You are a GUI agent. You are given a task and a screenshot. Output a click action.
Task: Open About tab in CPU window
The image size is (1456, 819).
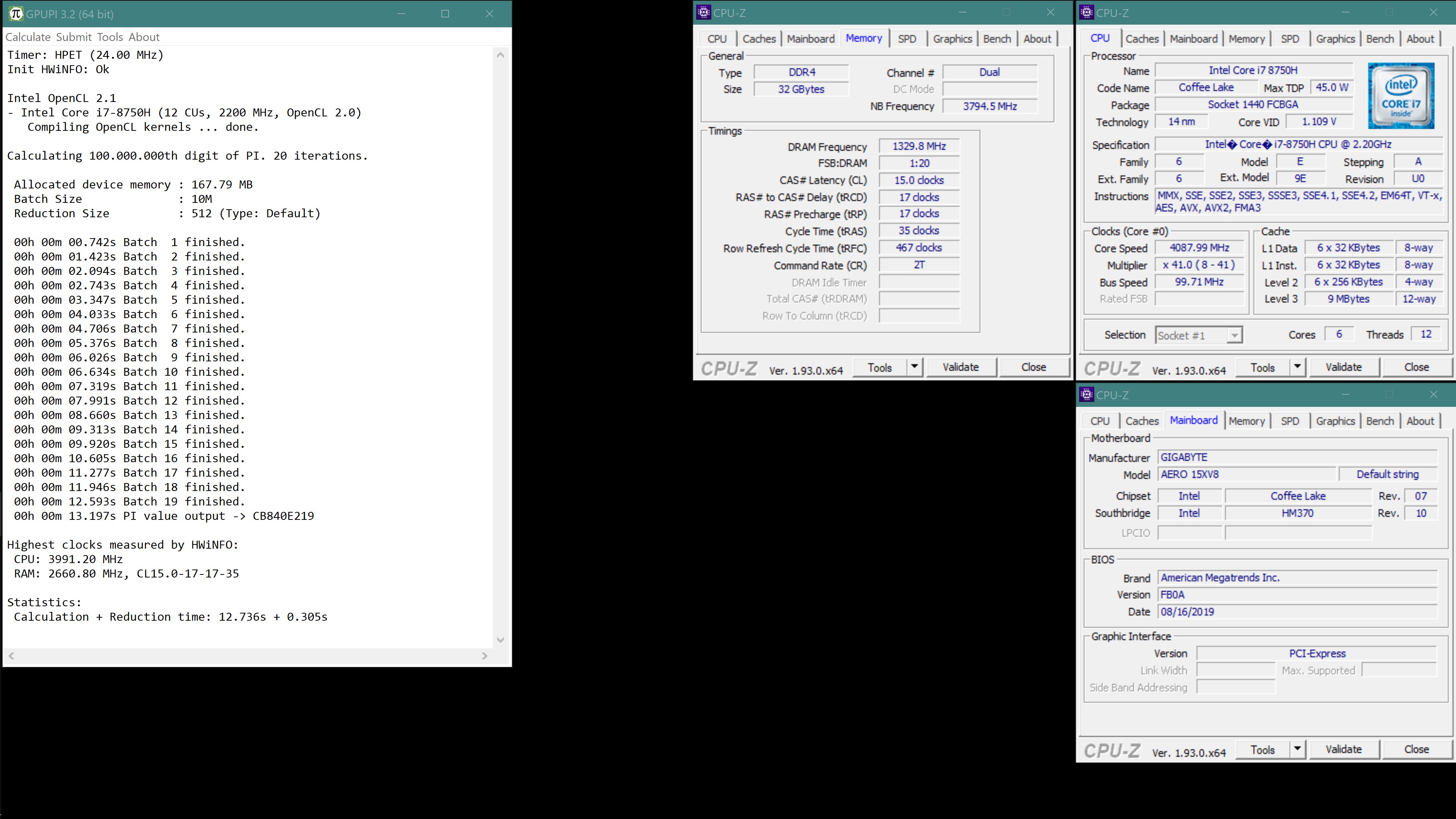click(1420, 38)
